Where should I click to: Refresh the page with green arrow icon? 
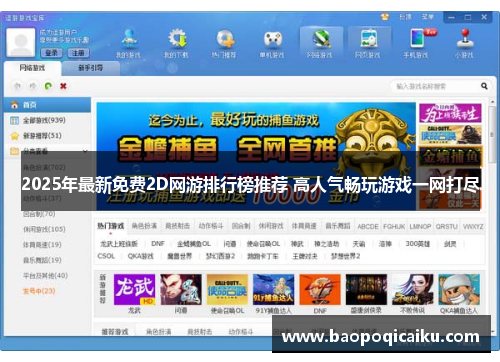tap(48, 86)
